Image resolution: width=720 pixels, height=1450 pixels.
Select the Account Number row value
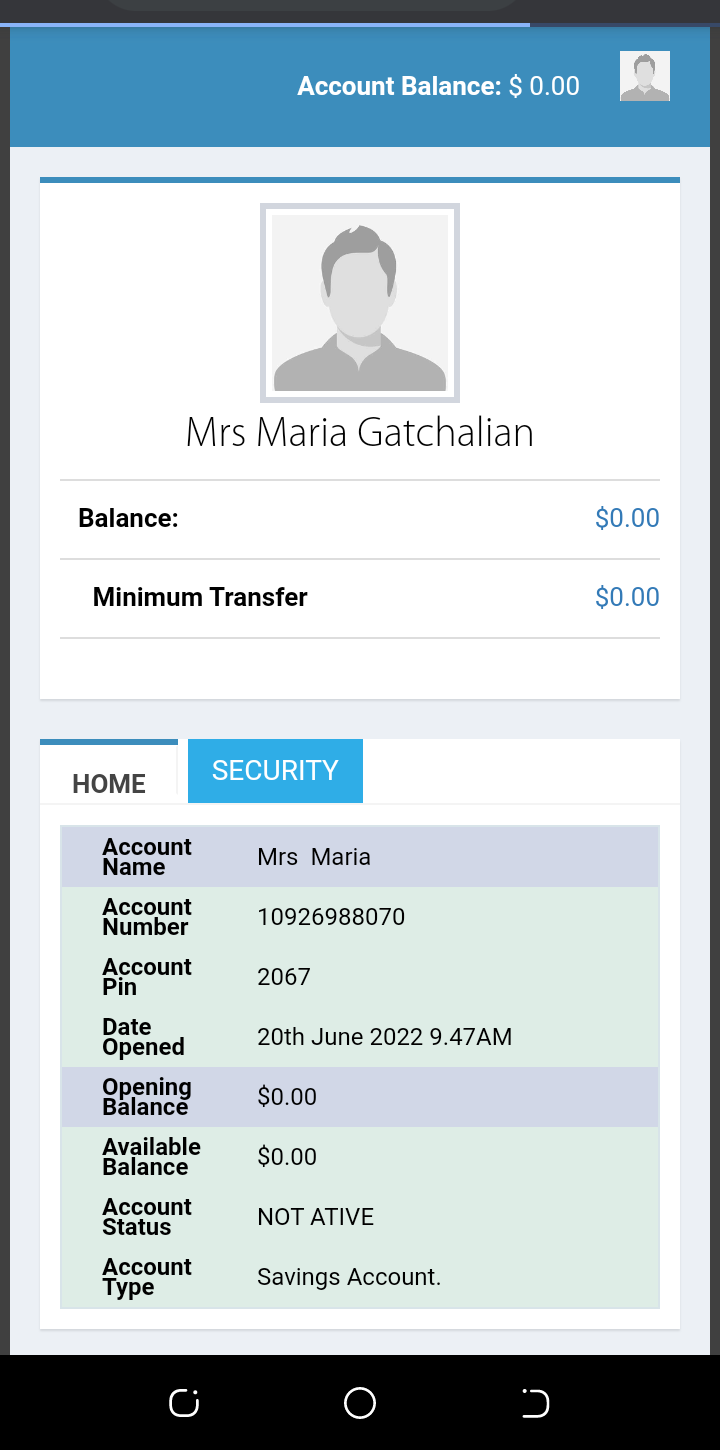point(331,917)
